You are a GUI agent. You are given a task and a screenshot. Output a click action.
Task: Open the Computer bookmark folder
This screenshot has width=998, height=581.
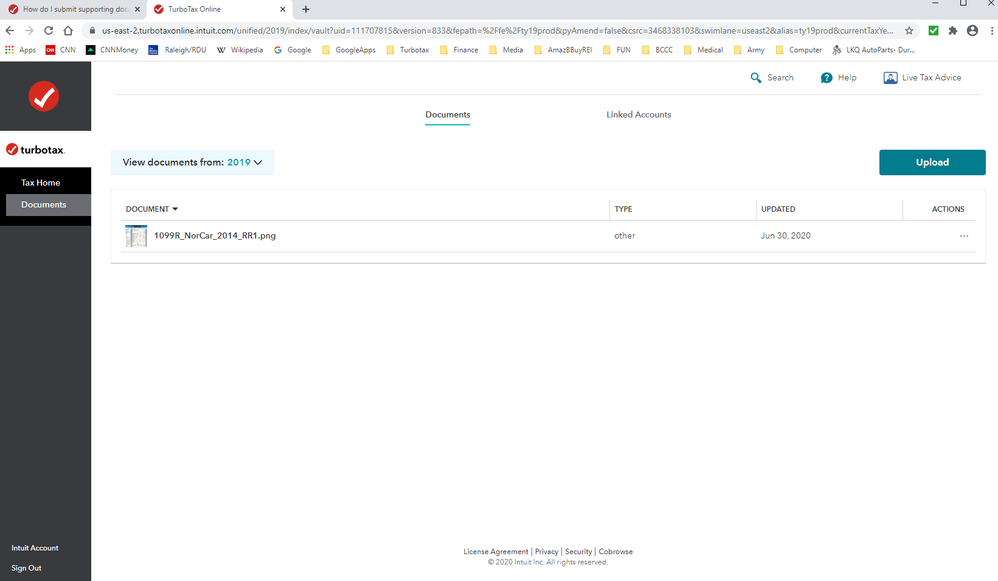tap(798, 50)
